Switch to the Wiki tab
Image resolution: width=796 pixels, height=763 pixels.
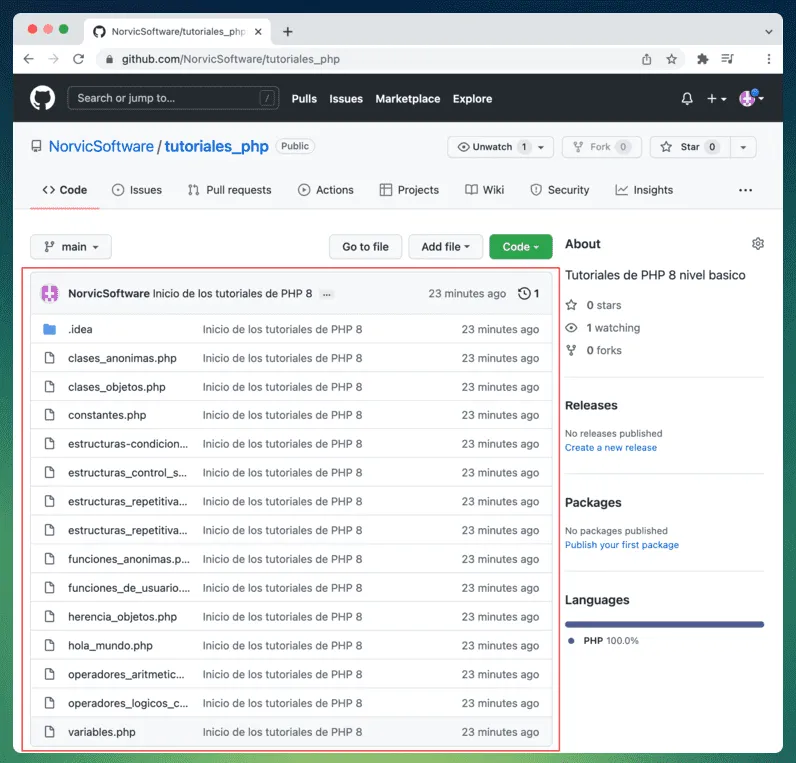(x=484, y=190)
